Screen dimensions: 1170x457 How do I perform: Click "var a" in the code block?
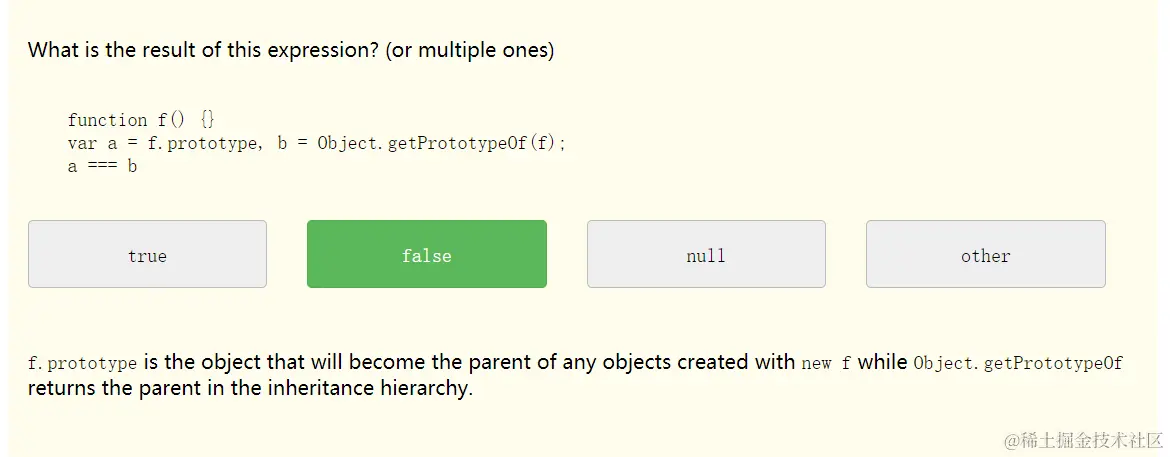tap(92, 143)
